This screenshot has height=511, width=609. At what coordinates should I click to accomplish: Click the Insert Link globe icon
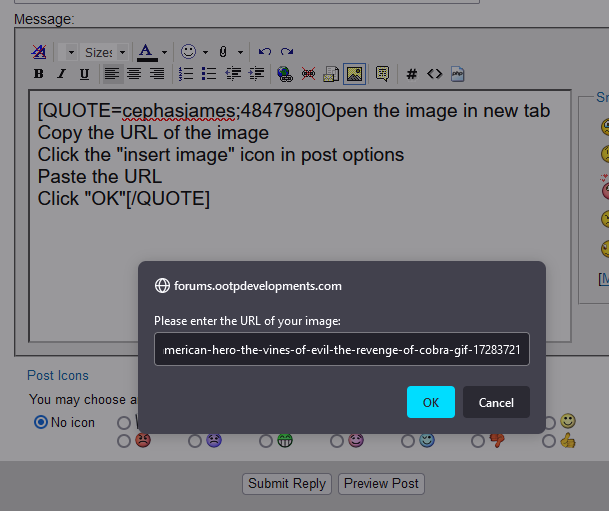[284, 74]
